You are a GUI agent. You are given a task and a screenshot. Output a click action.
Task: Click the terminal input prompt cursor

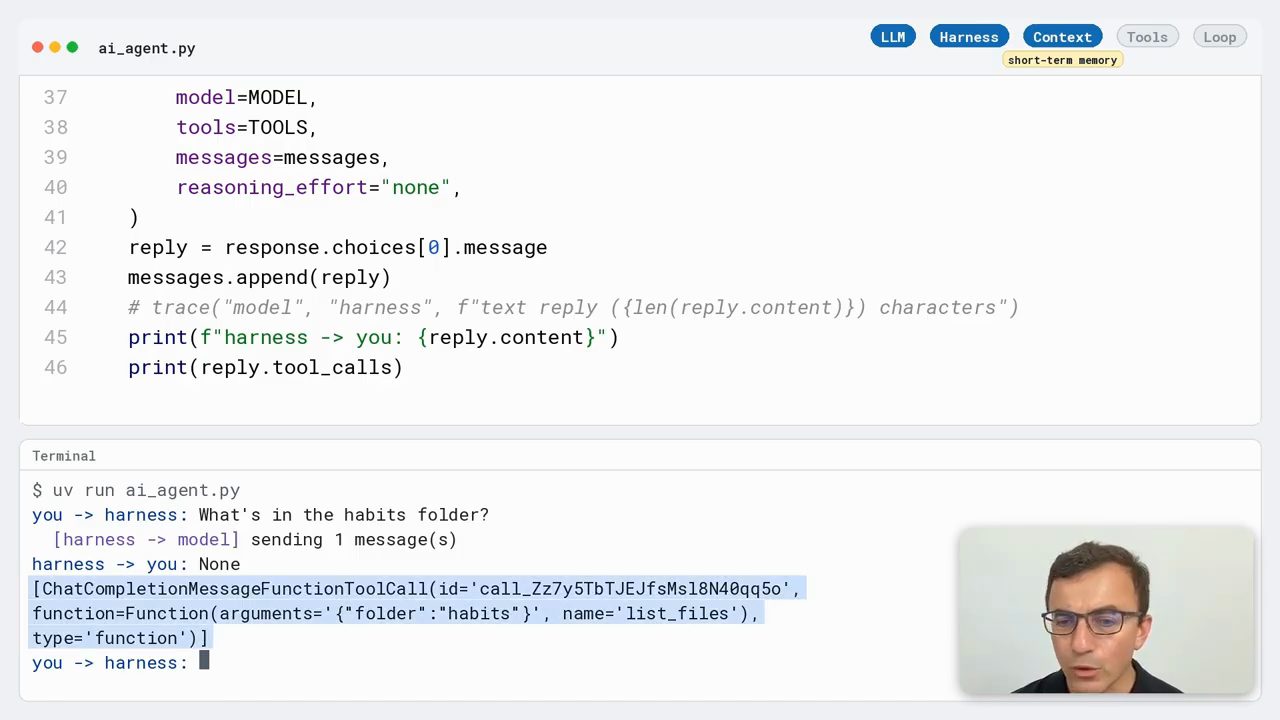(204, 661)
